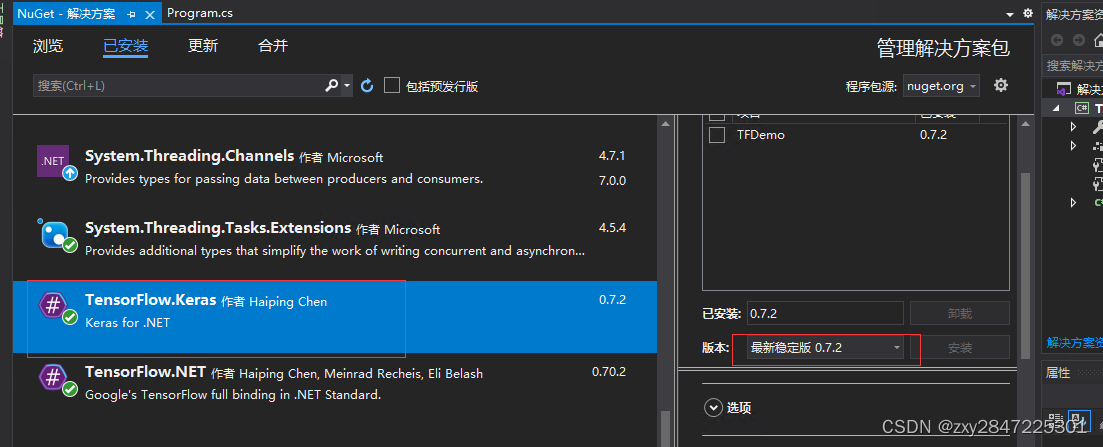Focus the Solution Explorer search field

tap(1072, 65)
